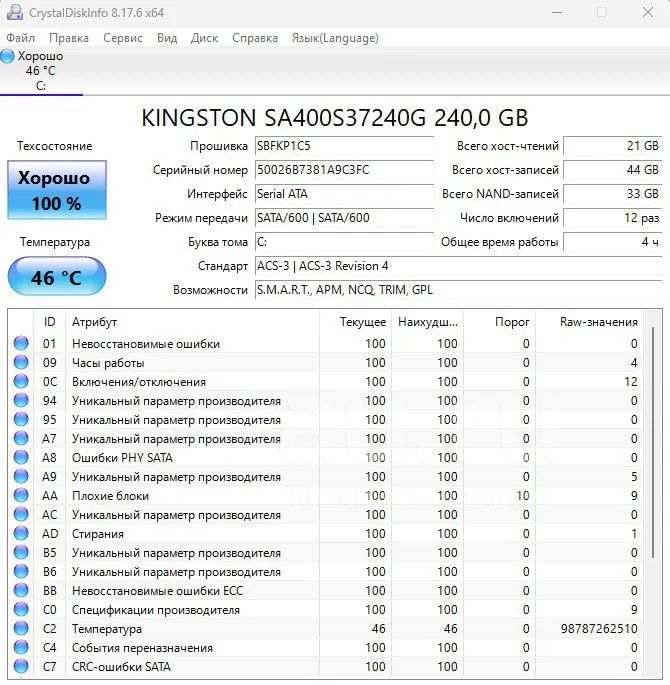The height and width of the screenshot is (685, 670).
Task: Click the Всего NAND-записей value 33 GB
Action: [x=613, y=194]
